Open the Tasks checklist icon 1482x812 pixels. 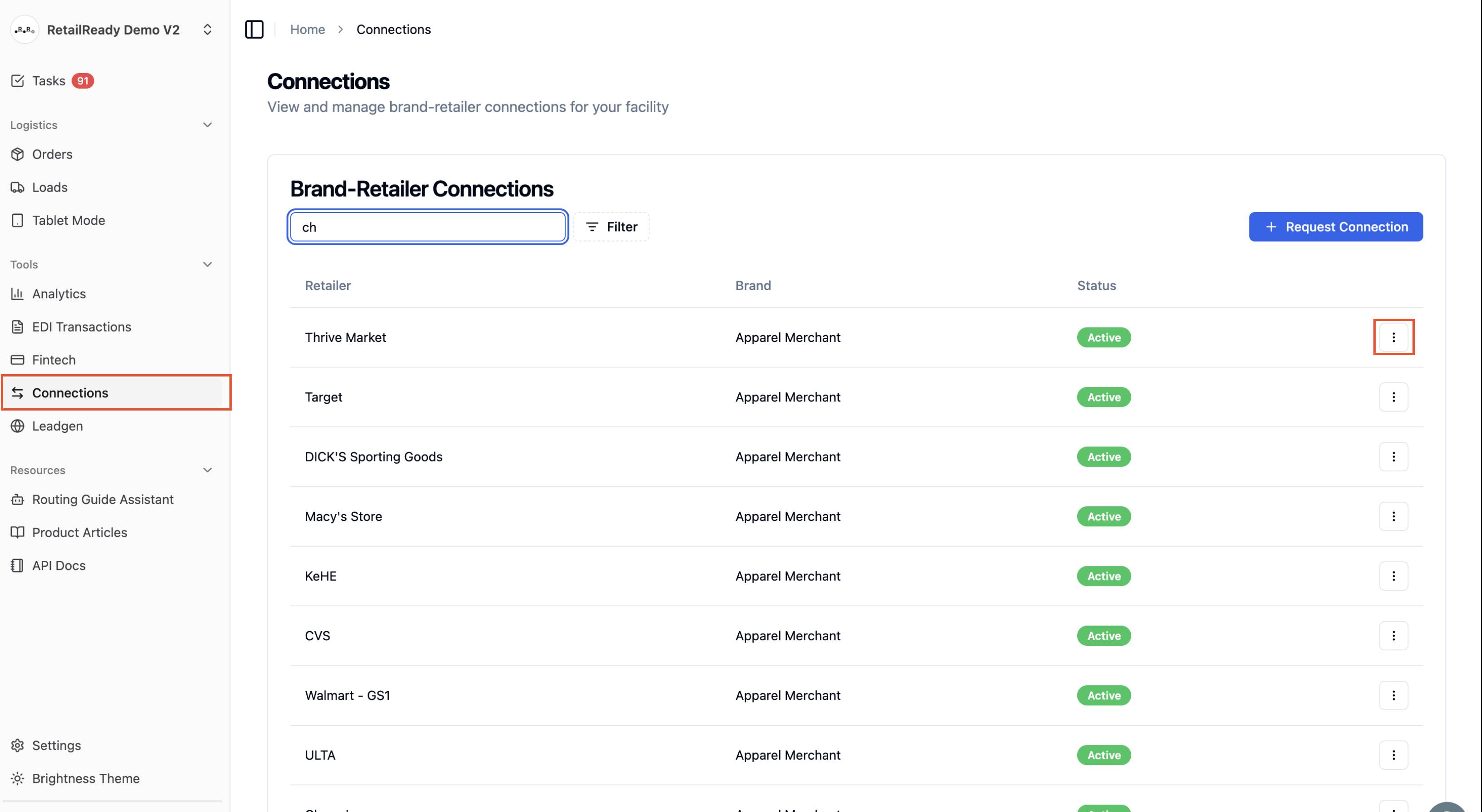tap(17, 80)
